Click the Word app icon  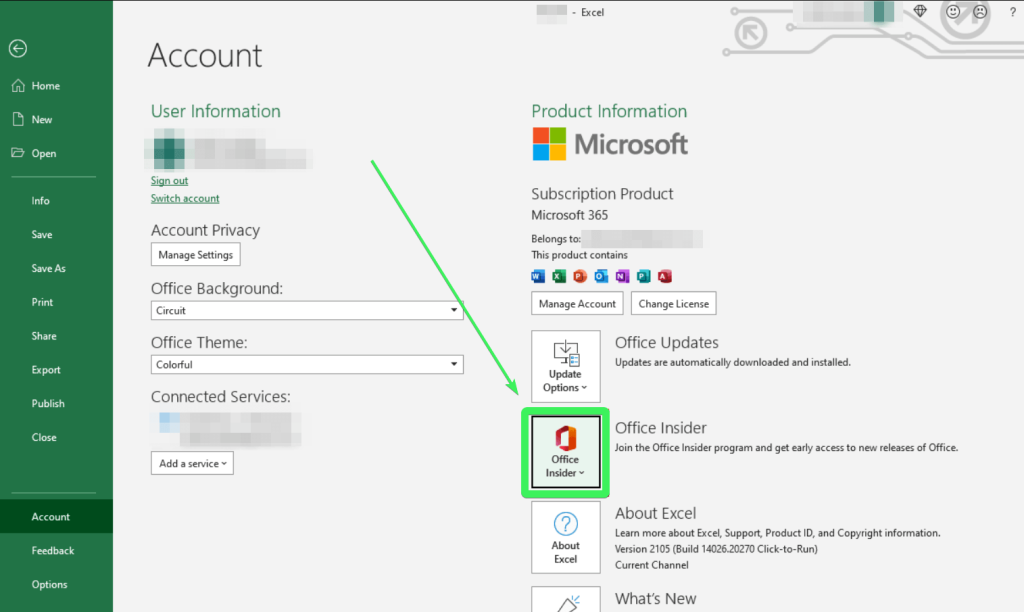pyautogui.click(x=538, y=276)
